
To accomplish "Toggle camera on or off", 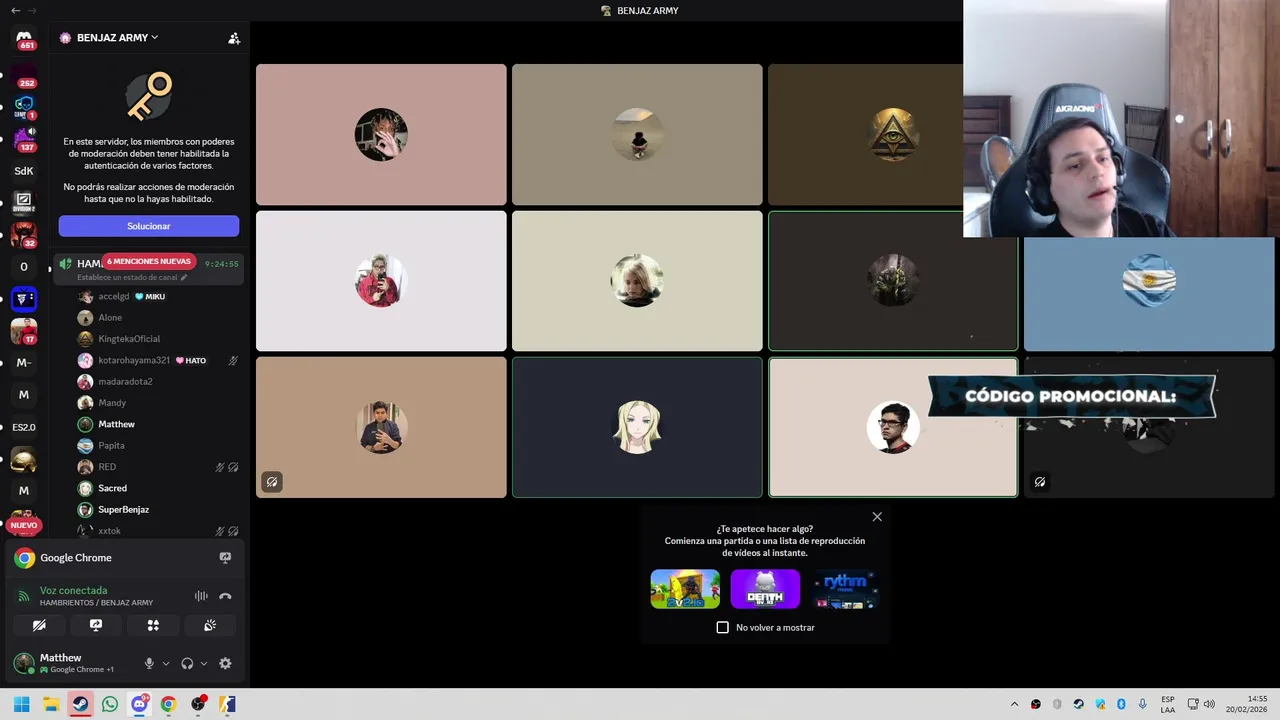I will point(39,625).
